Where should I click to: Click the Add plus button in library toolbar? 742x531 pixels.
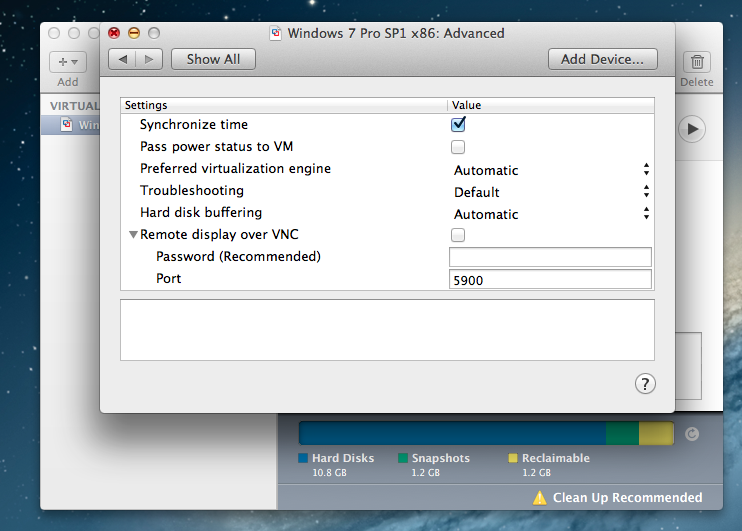pos(68,62)
